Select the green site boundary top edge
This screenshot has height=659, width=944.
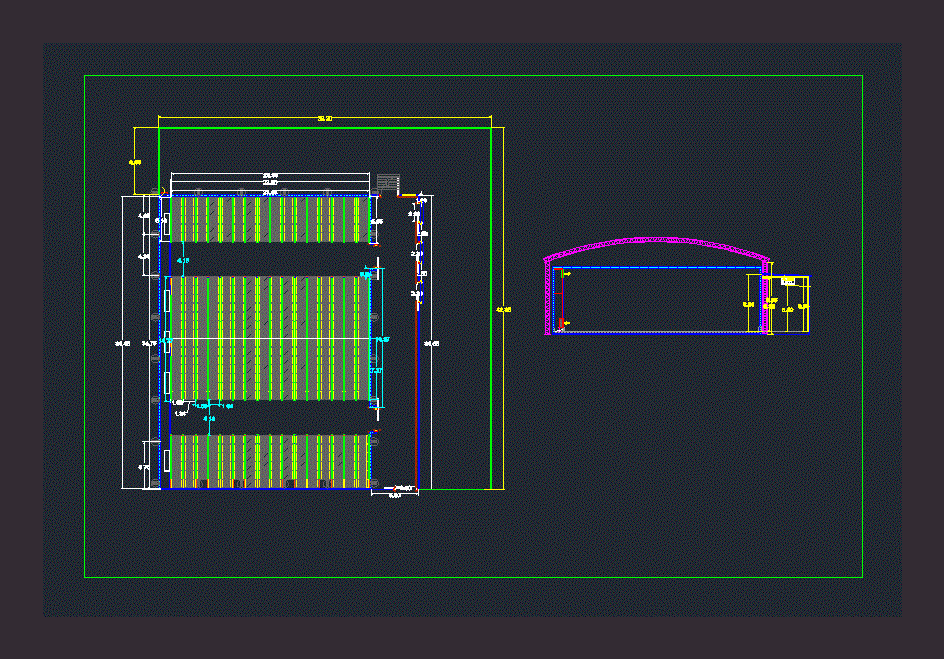(x=325, y=128)
